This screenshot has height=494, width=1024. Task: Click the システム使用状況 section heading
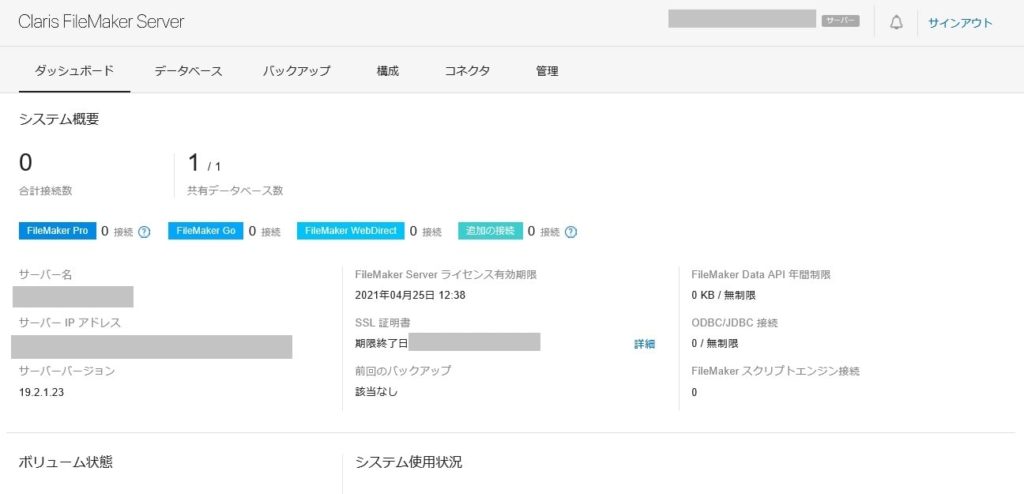click(408, 462)
